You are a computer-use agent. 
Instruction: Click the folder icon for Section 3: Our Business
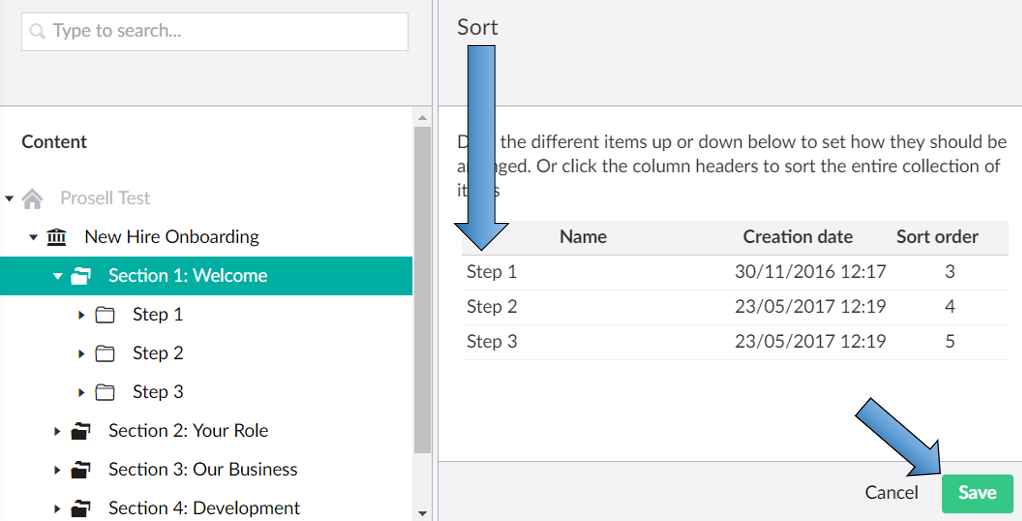(81, 470)
